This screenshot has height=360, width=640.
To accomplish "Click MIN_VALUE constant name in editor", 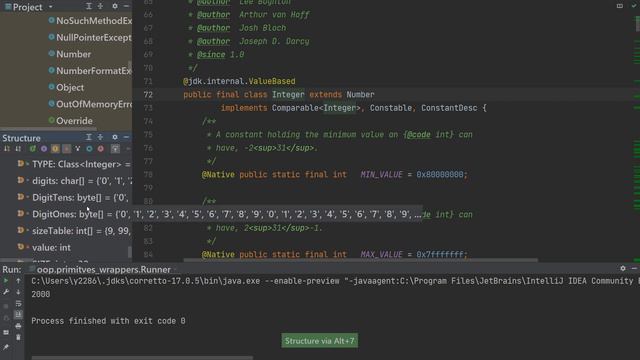I will (x=381, y=174).
